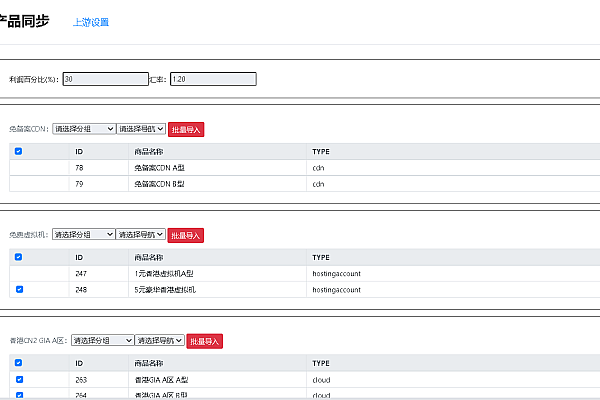
Task: Select the product name 5元豪华香港虚拟机
Action: pyautogui.click(x=165, y=290)
